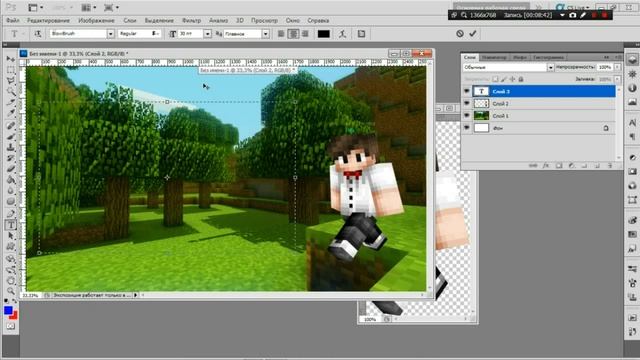Screen dimensions: 640x360
Task: Select the Rectangular Marquee tool
Action: point(11,70)
